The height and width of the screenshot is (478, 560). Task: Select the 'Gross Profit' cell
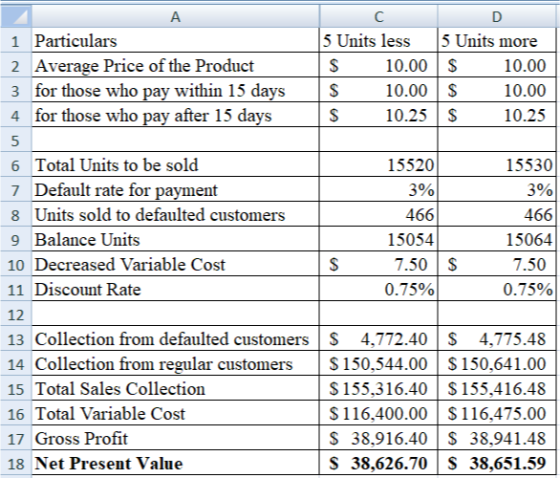175,438
